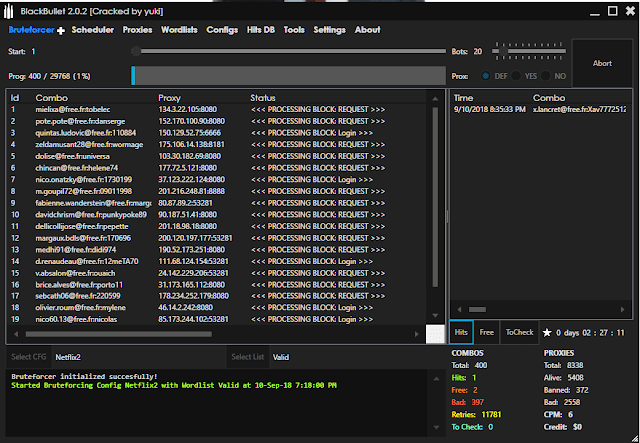Click the hits panel horizontal scrollbar thumb
The image size is (640, 443).
point(477,309)
